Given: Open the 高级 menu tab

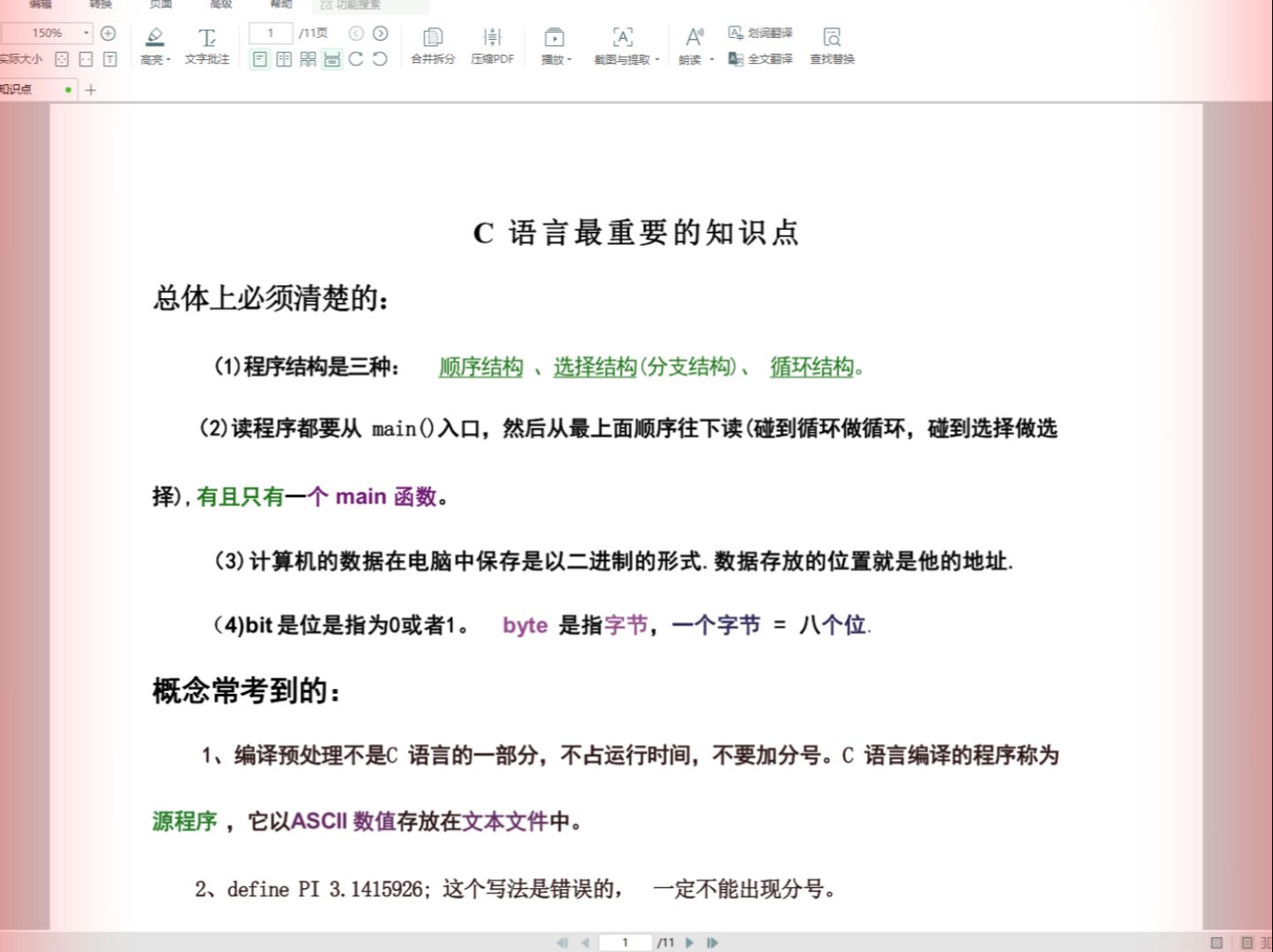Looking at the screenshot, I should (x=221, y=4).
